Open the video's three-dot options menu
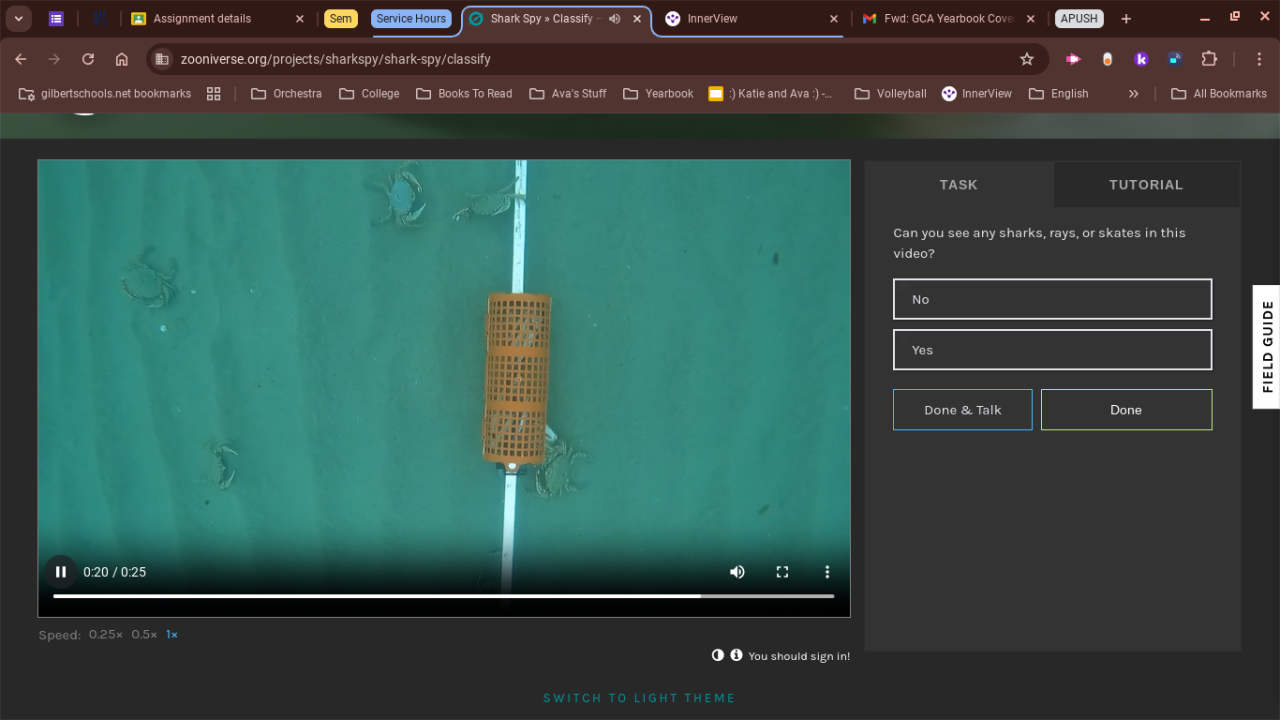The image size is (1280, 720). (827, 572)
